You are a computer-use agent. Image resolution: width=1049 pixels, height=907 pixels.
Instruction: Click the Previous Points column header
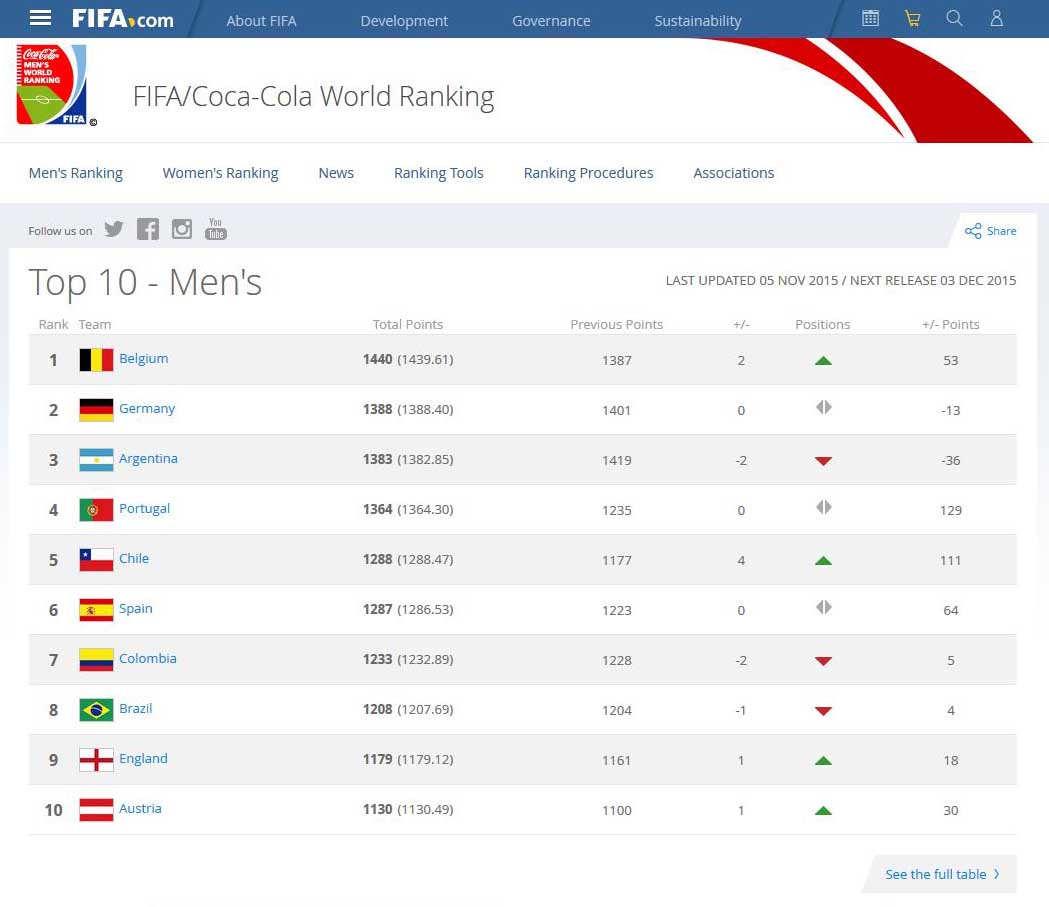616,324
